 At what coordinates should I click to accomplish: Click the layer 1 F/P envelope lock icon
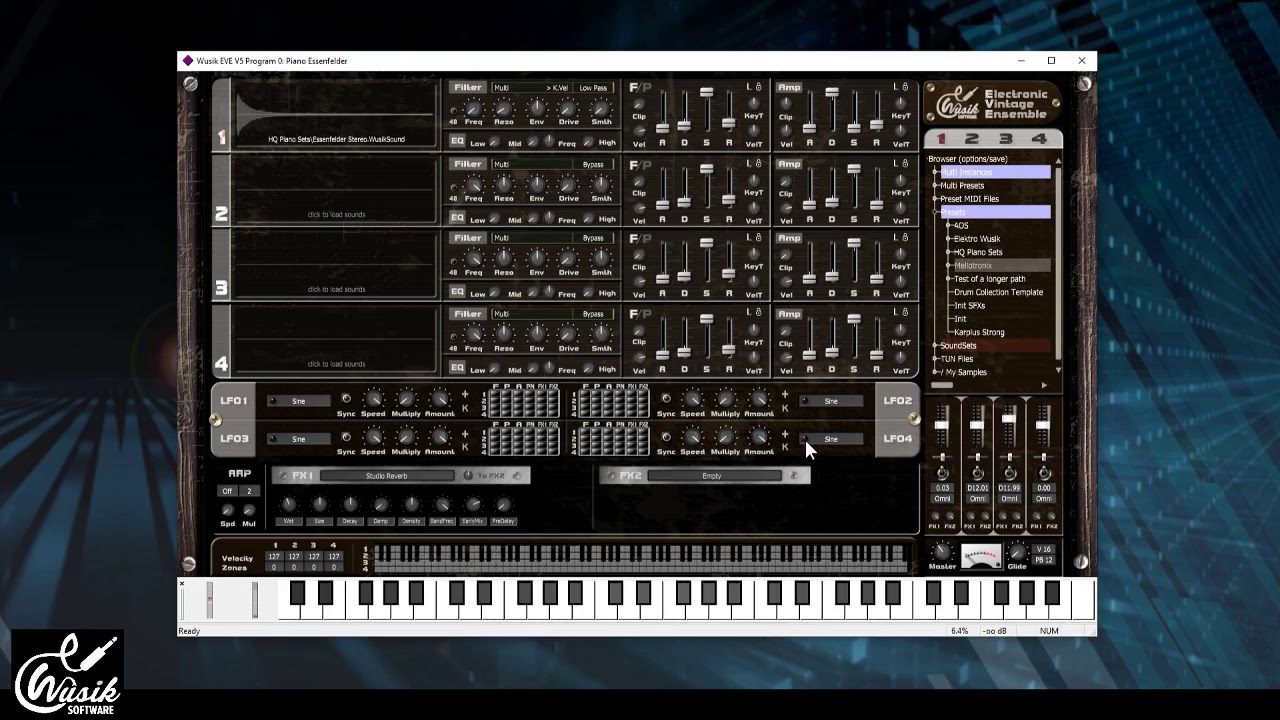[x=758, y=87]
